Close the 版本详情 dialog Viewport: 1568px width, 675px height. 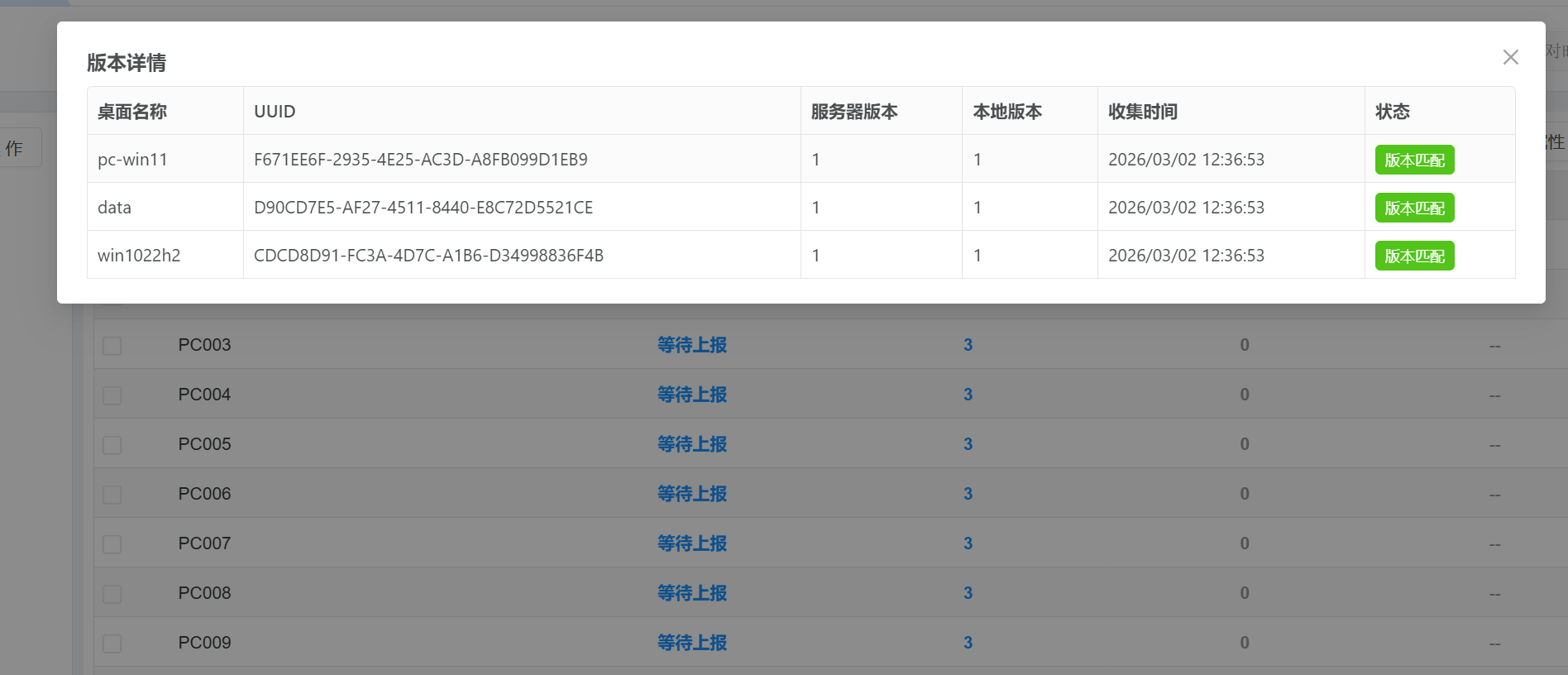click(x=1510, y=57)
